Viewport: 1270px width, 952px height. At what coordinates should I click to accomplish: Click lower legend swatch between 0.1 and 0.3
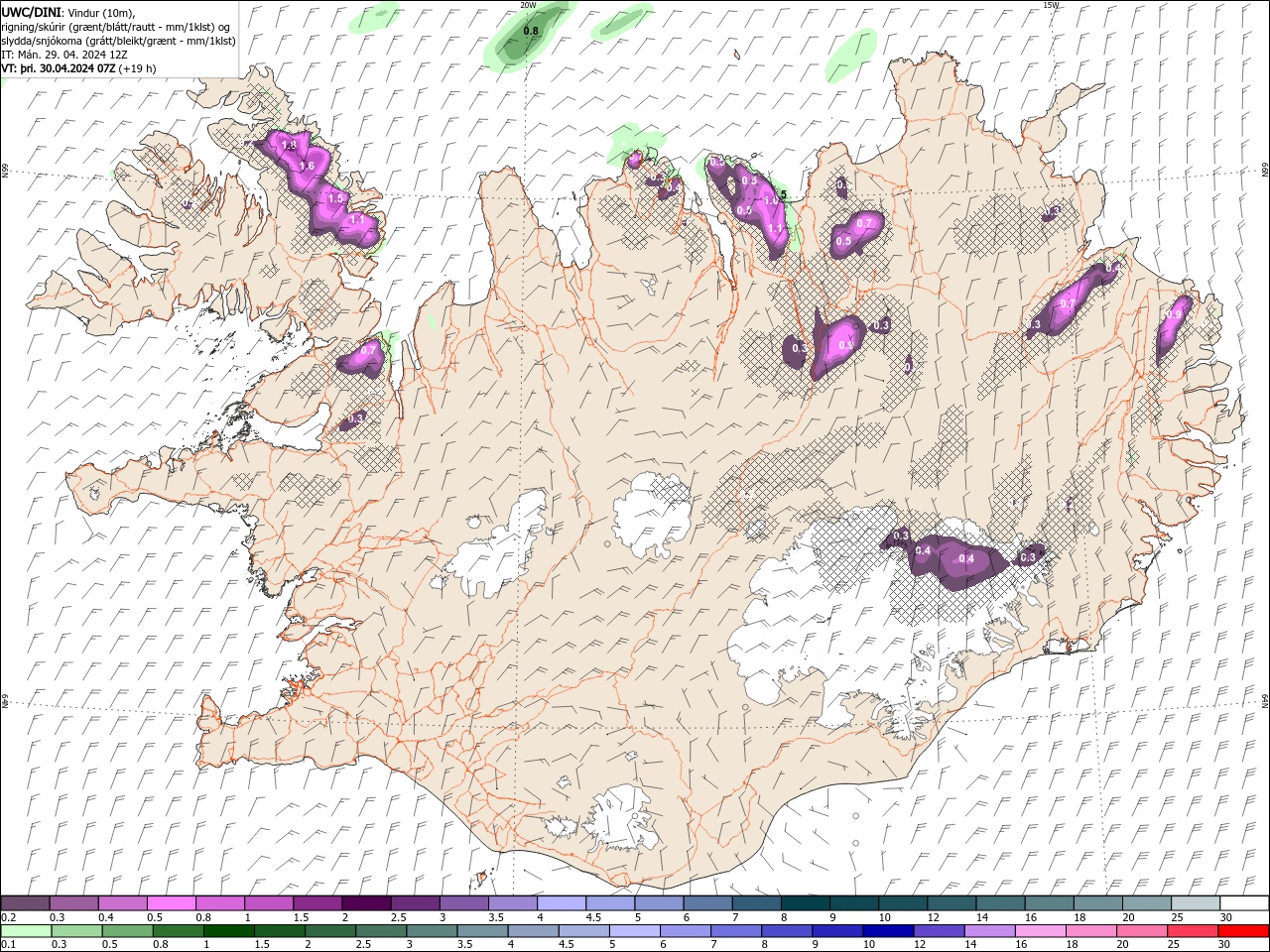pyautogui.click(x=26, y=931)
